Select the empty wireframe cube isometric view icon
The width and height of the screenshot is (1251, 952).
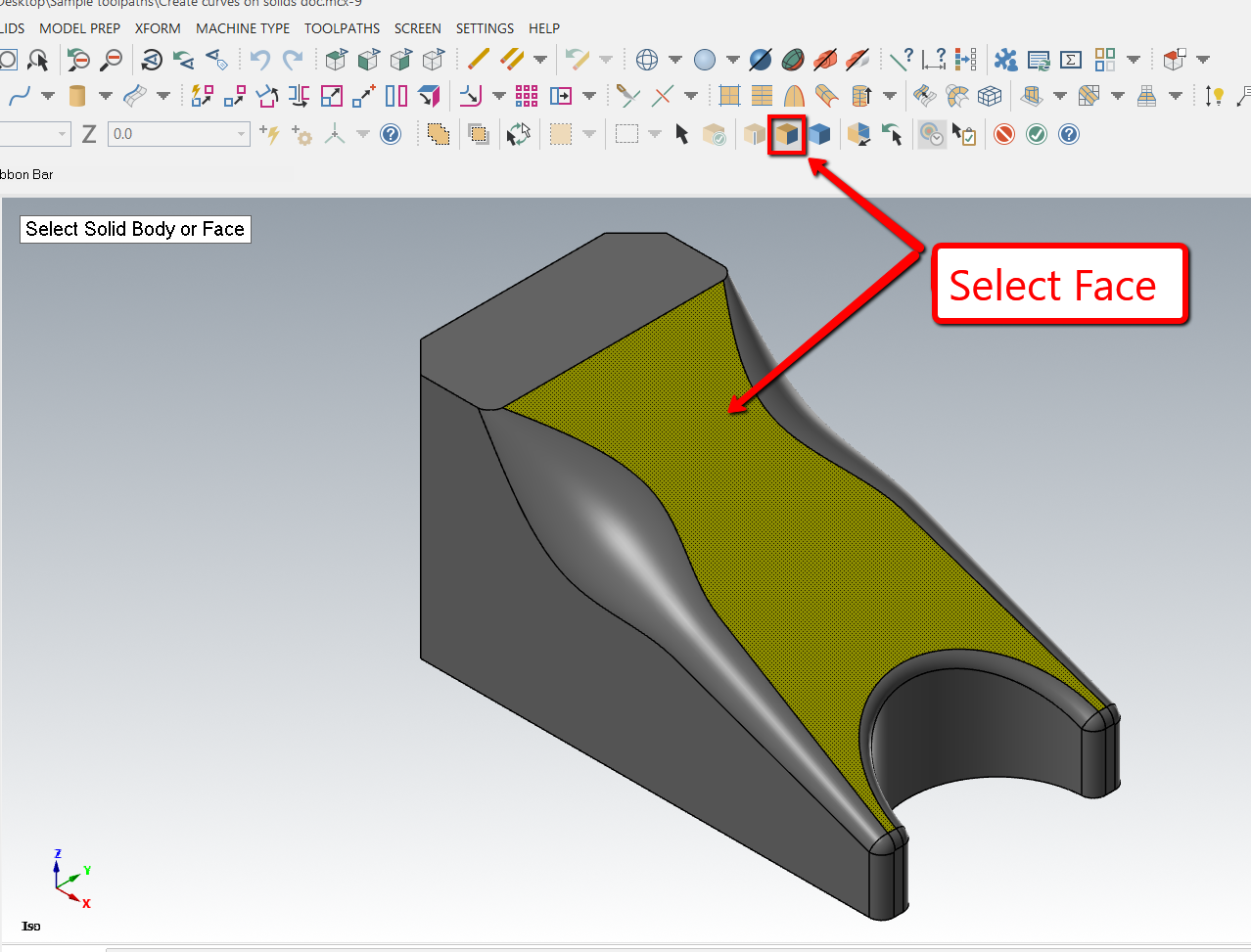[434, 60]
